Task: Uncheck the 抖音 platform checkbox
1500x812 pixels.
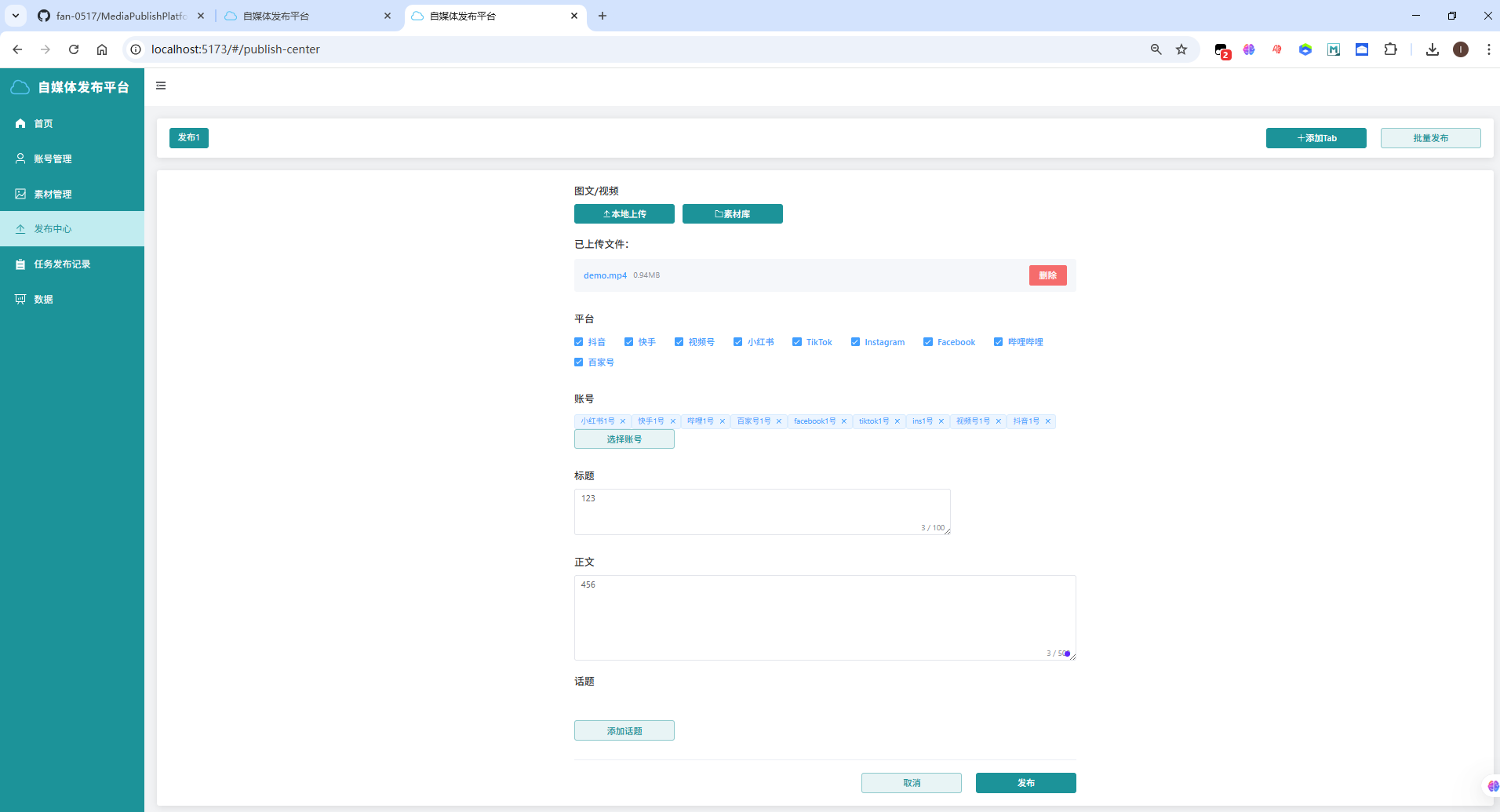Action: [579, 342]
